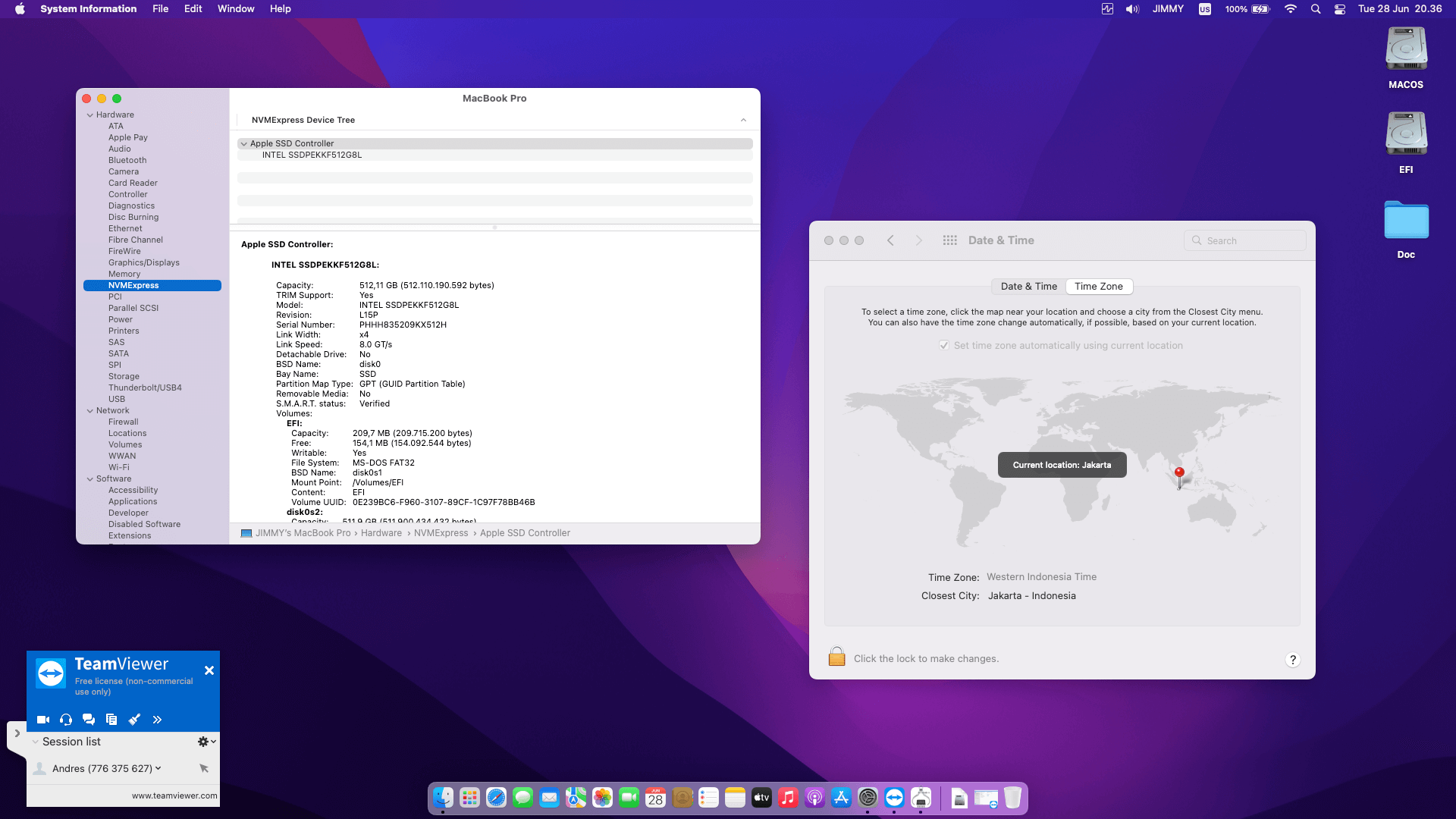Collapse the Session list section

[x=36, y=742]
